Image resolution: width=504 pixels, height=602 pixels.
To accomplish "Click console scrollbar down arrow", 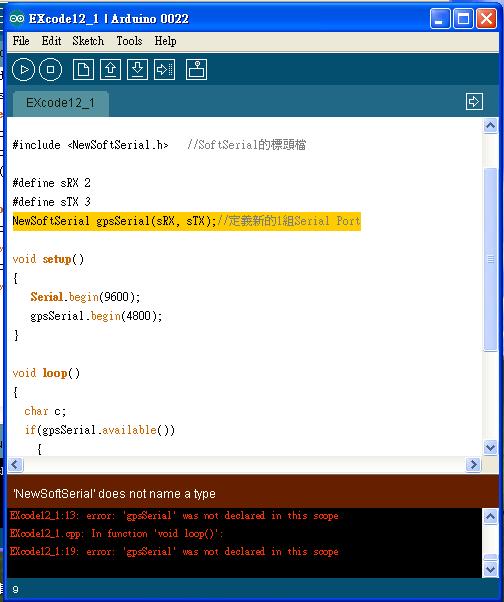I will (490, 569).
